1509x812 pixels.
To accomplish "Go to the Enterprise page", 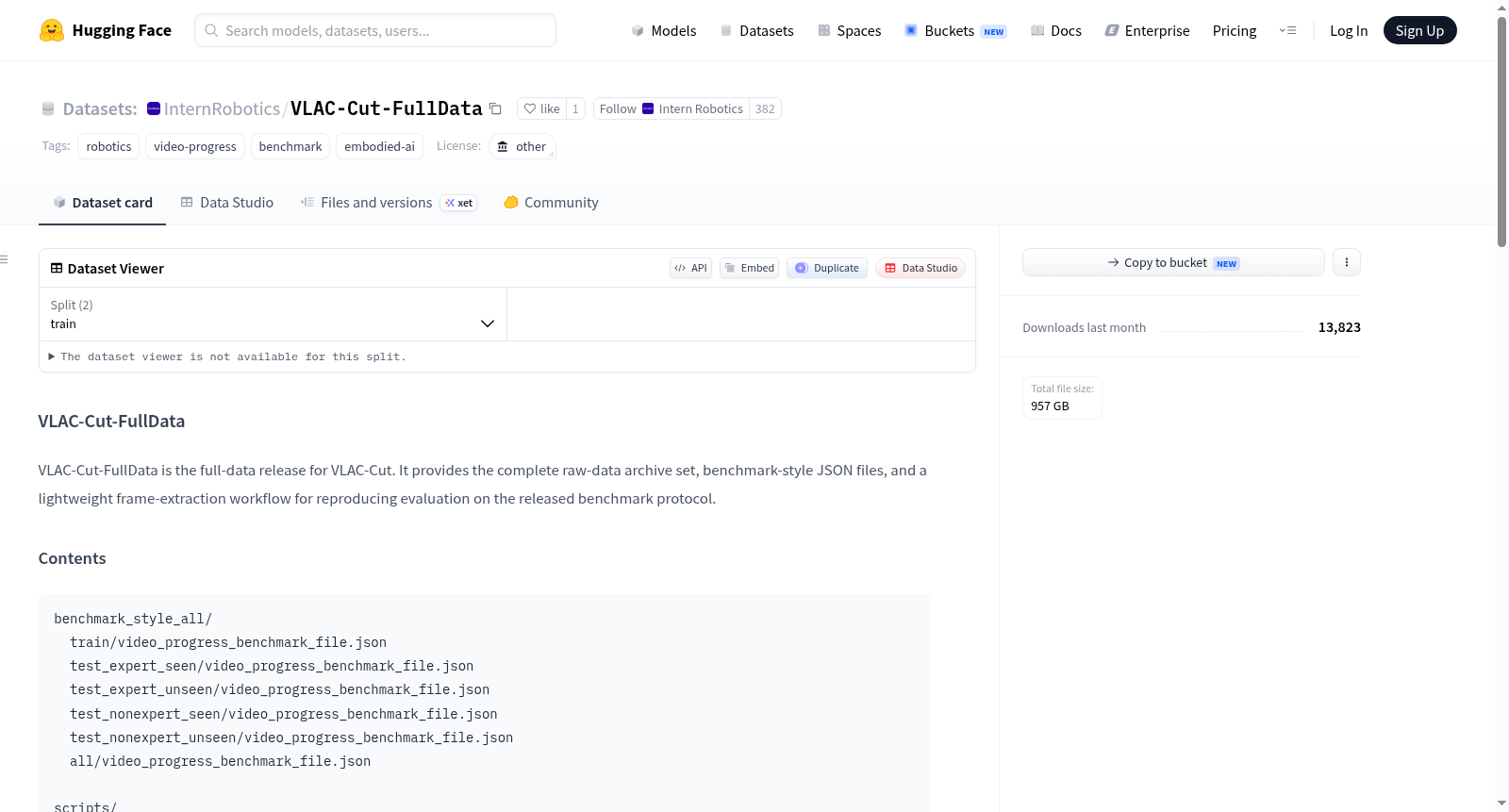I will point(1147,30).
